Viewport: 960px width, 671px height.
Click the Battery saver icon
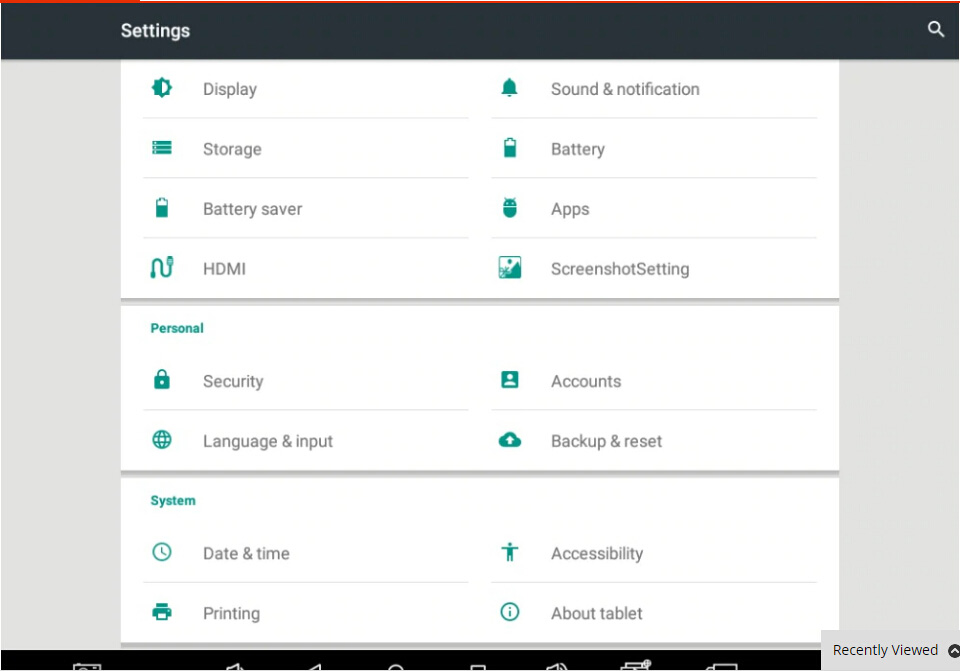162,208
